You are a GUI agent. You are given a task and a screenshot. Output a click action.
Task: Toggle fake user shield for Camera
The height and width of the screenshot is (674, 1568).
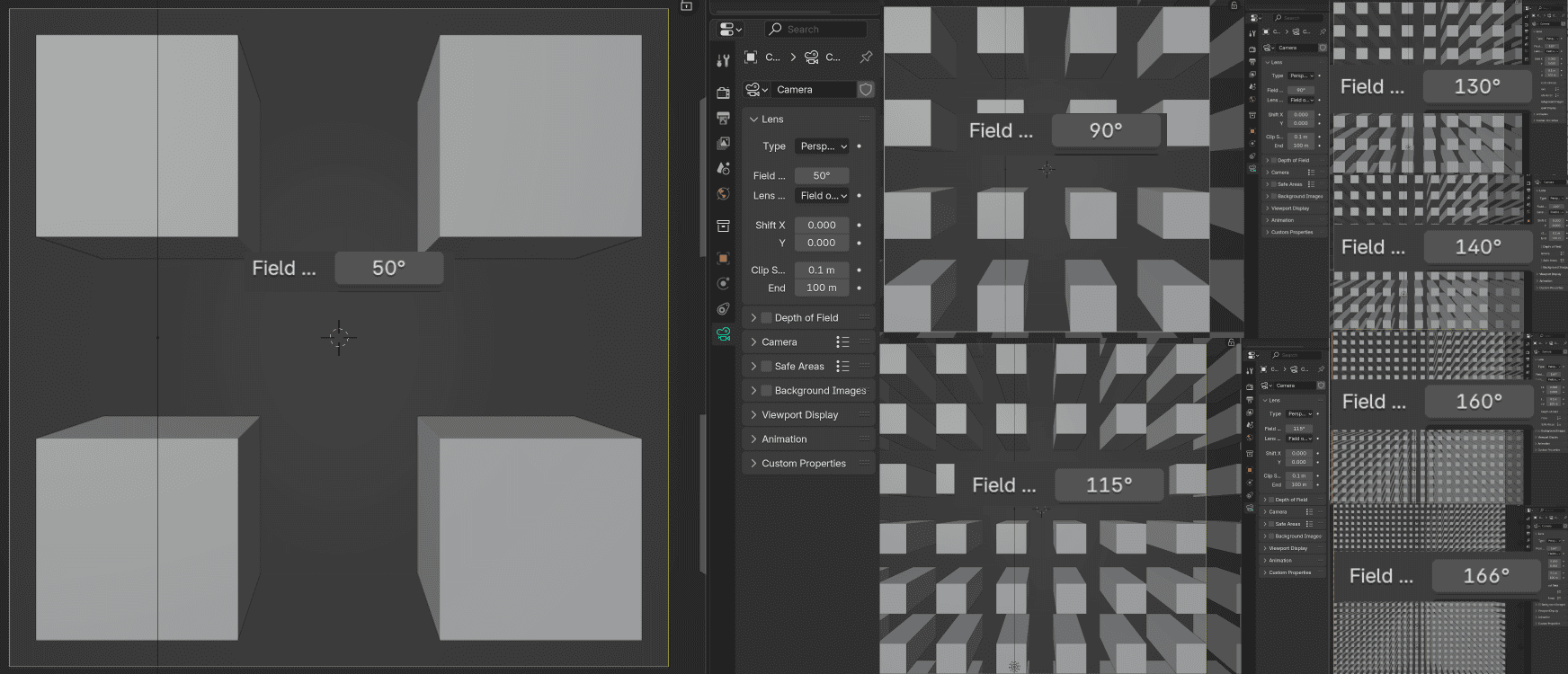(866, 90)
